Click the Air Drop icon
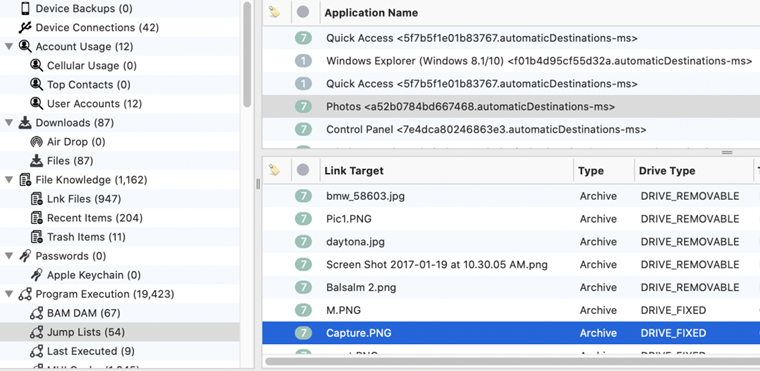Image resolution: width=760 pixels, height=371 pixels. pyautogui.click(x=36, y=142)
